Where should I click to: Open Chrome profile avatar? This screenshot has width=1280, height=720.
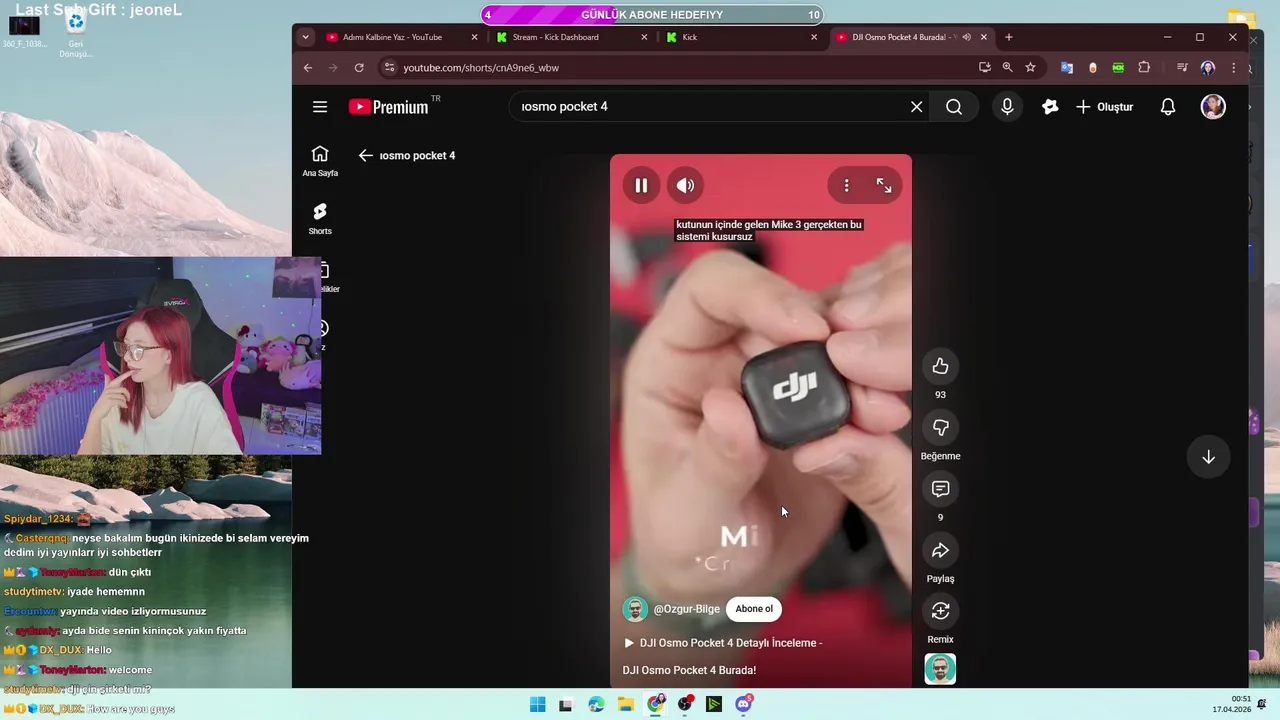point(1208,68)
